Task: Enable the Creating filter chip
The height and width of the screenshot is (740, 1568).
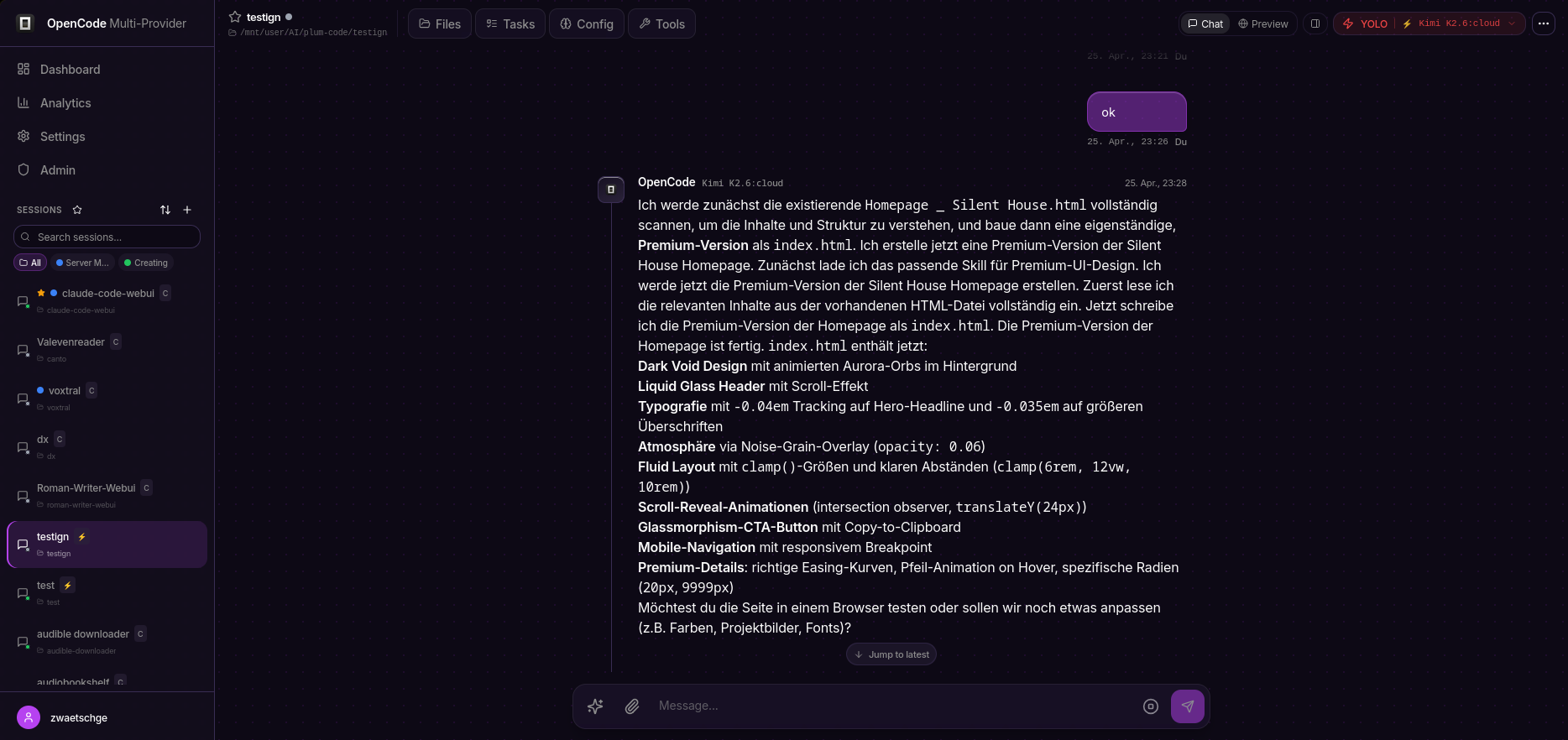Action: tap(145, 263)
